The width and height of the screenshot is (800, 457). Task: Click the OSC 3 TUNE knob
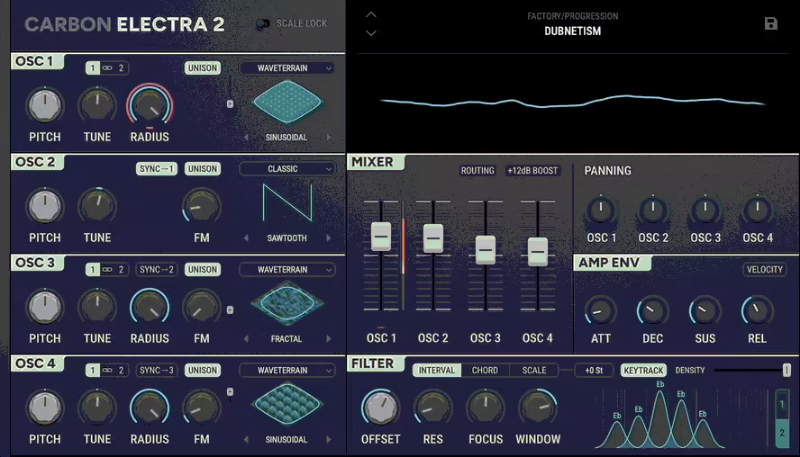coord(97,307)
